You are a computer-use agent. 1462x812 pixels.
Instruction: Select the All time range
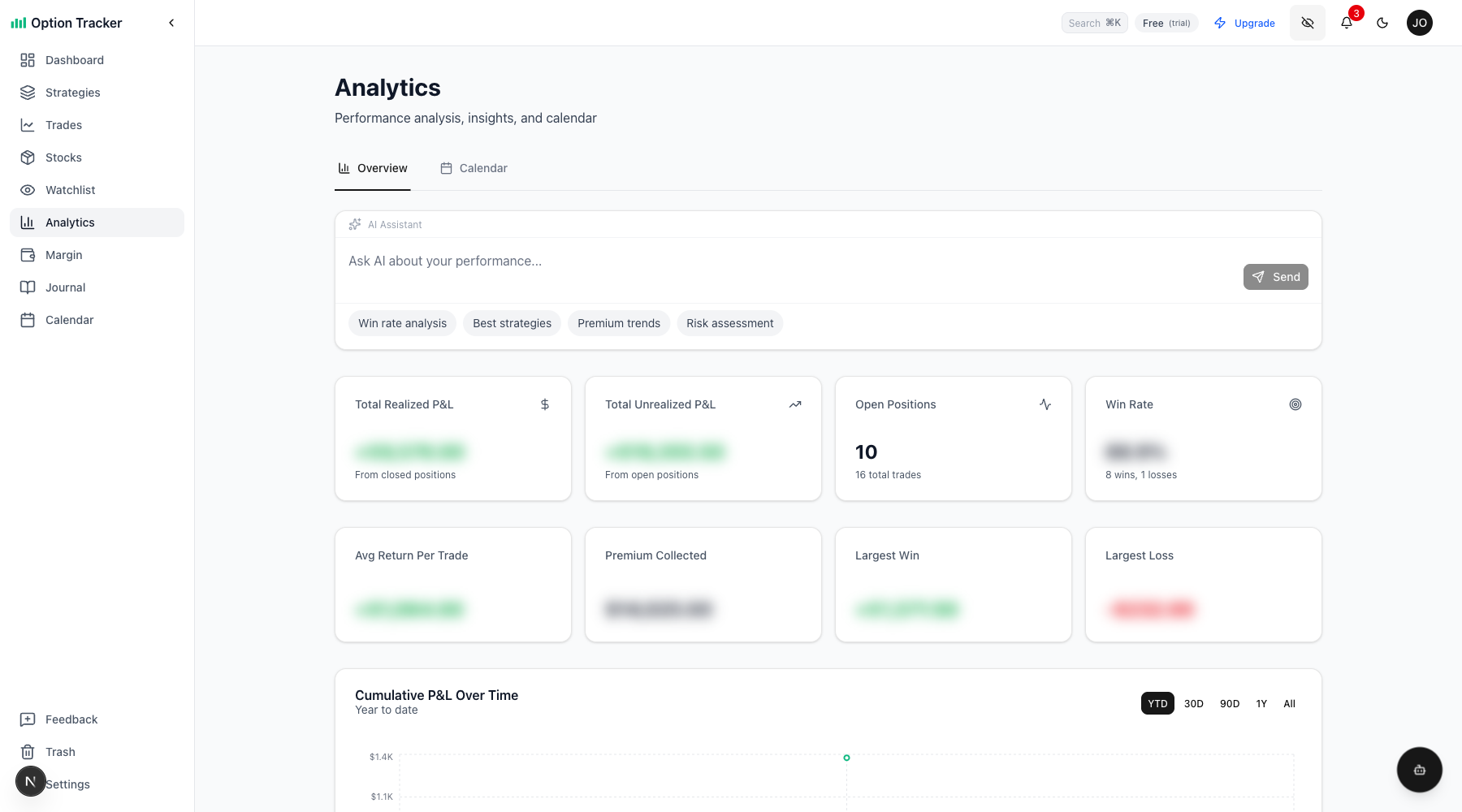[x=1289, y=703]
